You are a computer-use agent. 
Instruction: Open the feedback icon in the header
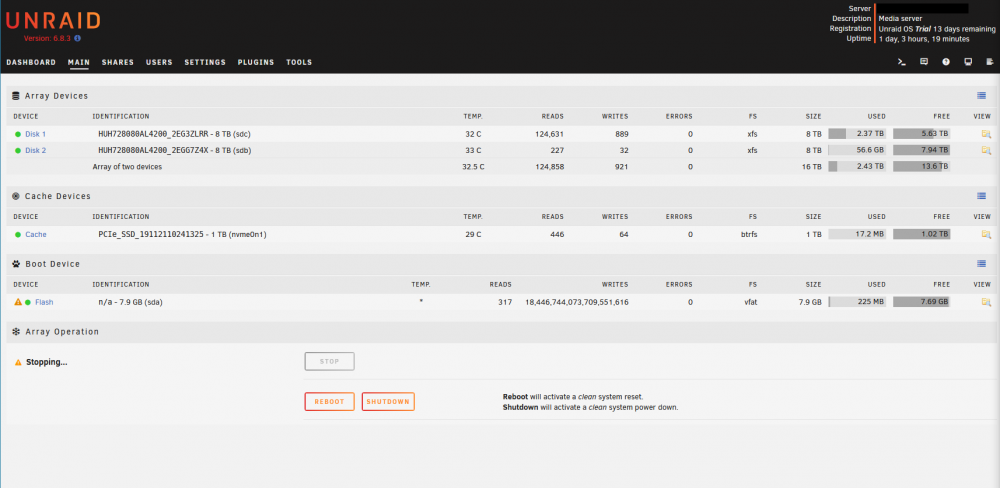coord(923,63)
